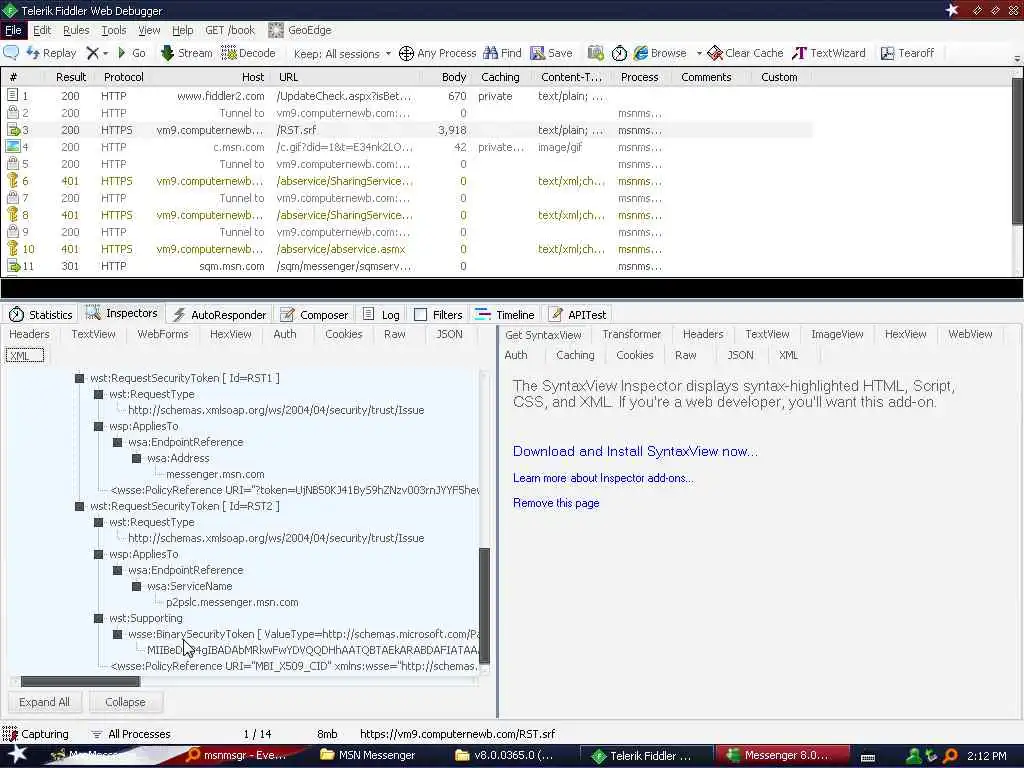The width and height of the screenshot is (1024, 768).
Task: Click the Remove this page link
Action: click(x=556, y=503)
